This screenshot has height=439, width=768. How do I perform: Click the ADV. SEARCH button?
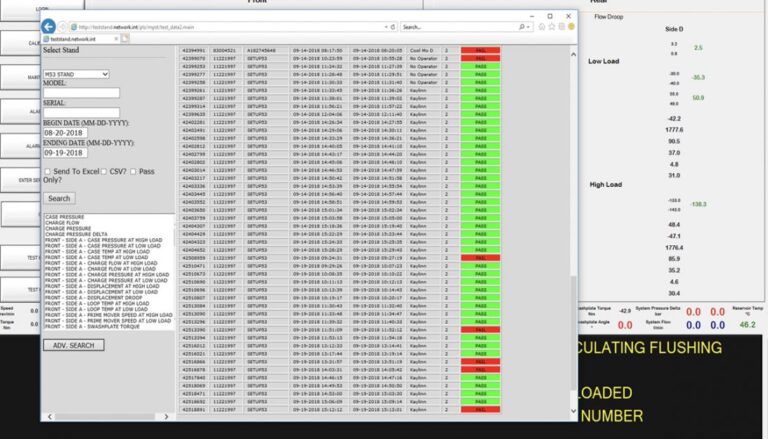73,345
